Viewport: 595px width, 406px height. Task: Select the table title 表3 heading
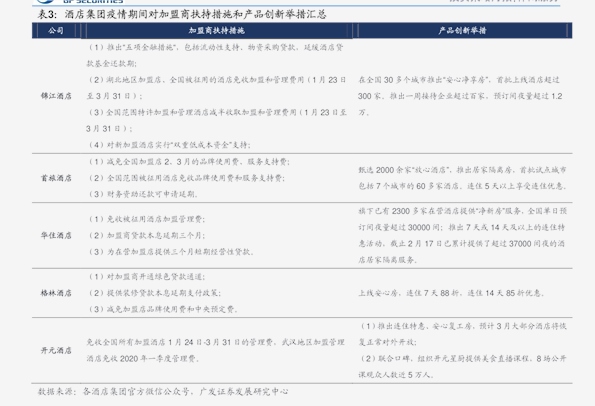182,14
